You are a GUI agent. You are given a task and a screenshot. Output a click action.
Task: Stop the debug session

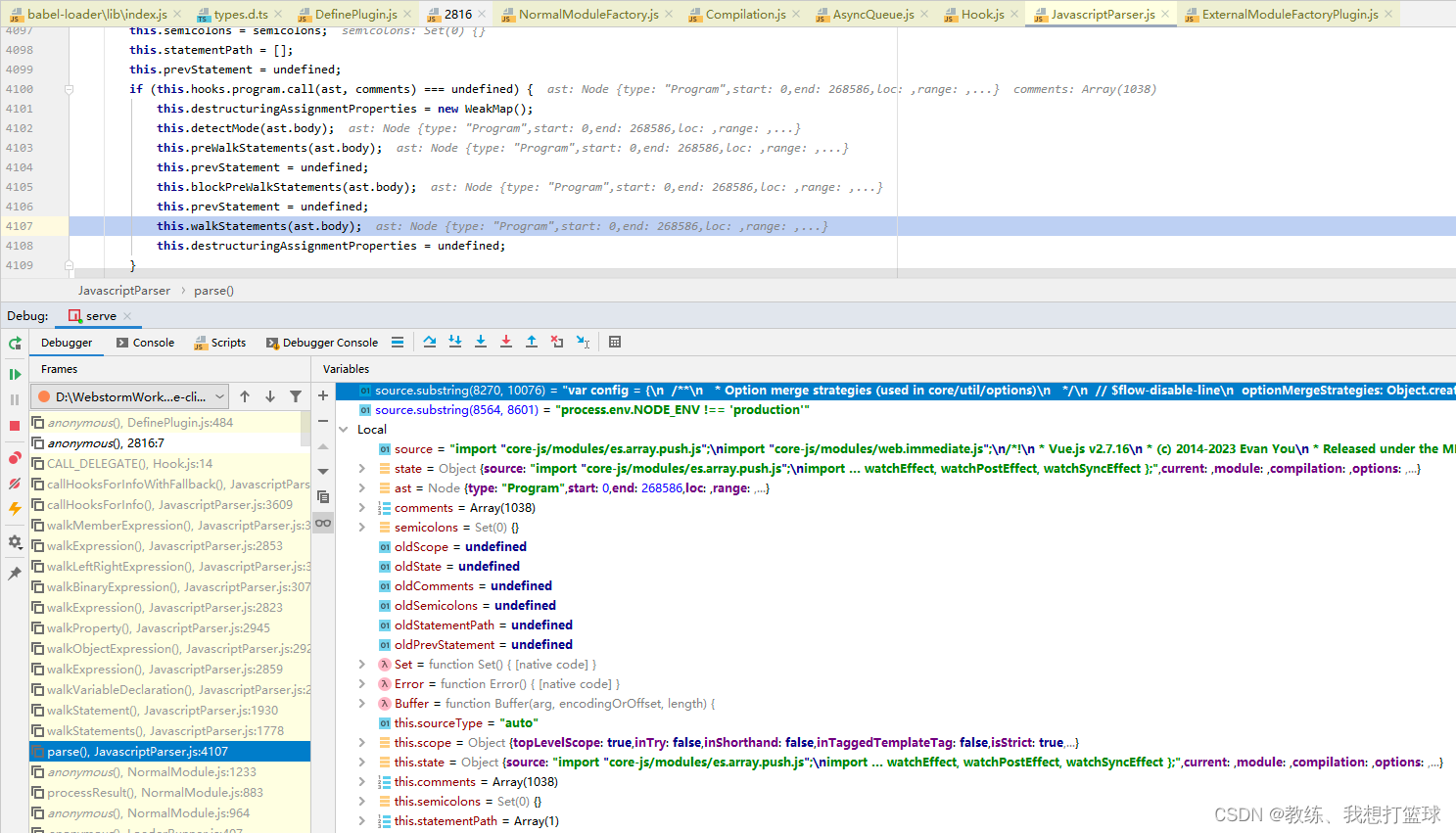point(15,426)
